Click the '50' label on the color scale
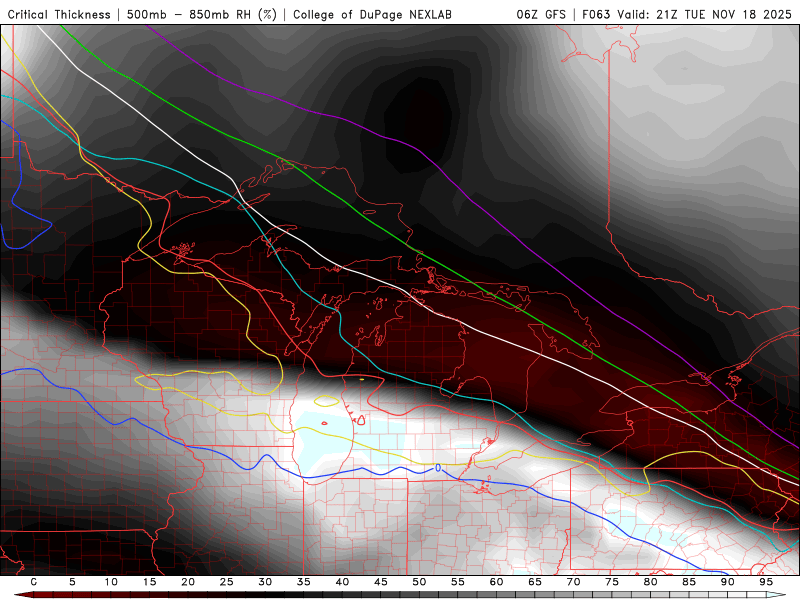Screen dimensions: 800x600 (419, 582)
